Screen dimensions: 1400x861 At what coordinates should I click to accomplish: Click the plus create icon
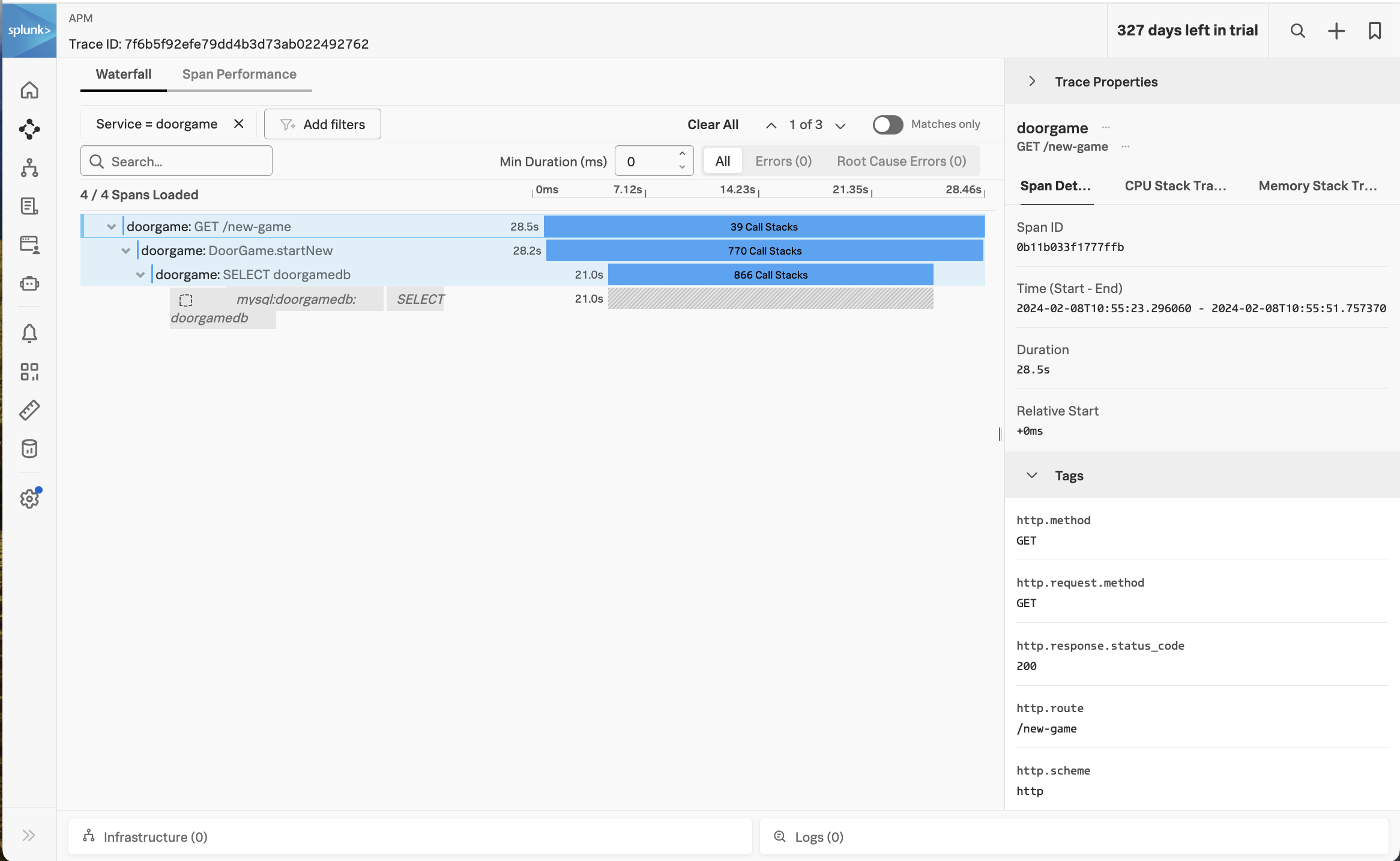coord(1336,31)
